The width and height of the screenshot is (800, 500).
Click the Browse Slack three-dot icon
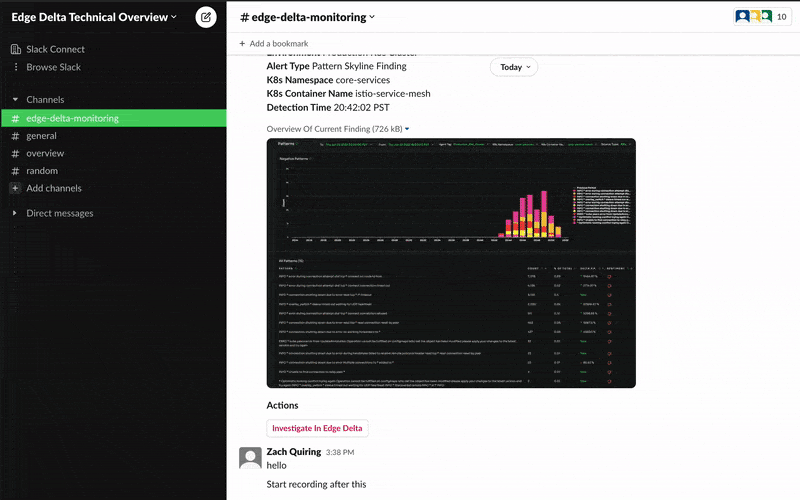15,67
